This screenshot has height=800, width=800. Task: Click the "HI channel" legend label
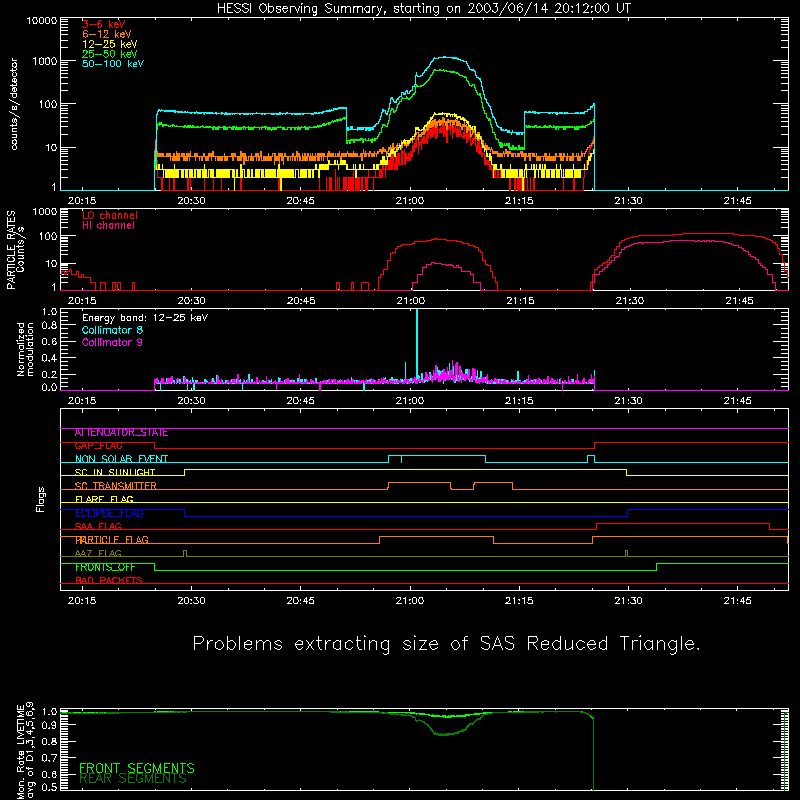point(108,226)
